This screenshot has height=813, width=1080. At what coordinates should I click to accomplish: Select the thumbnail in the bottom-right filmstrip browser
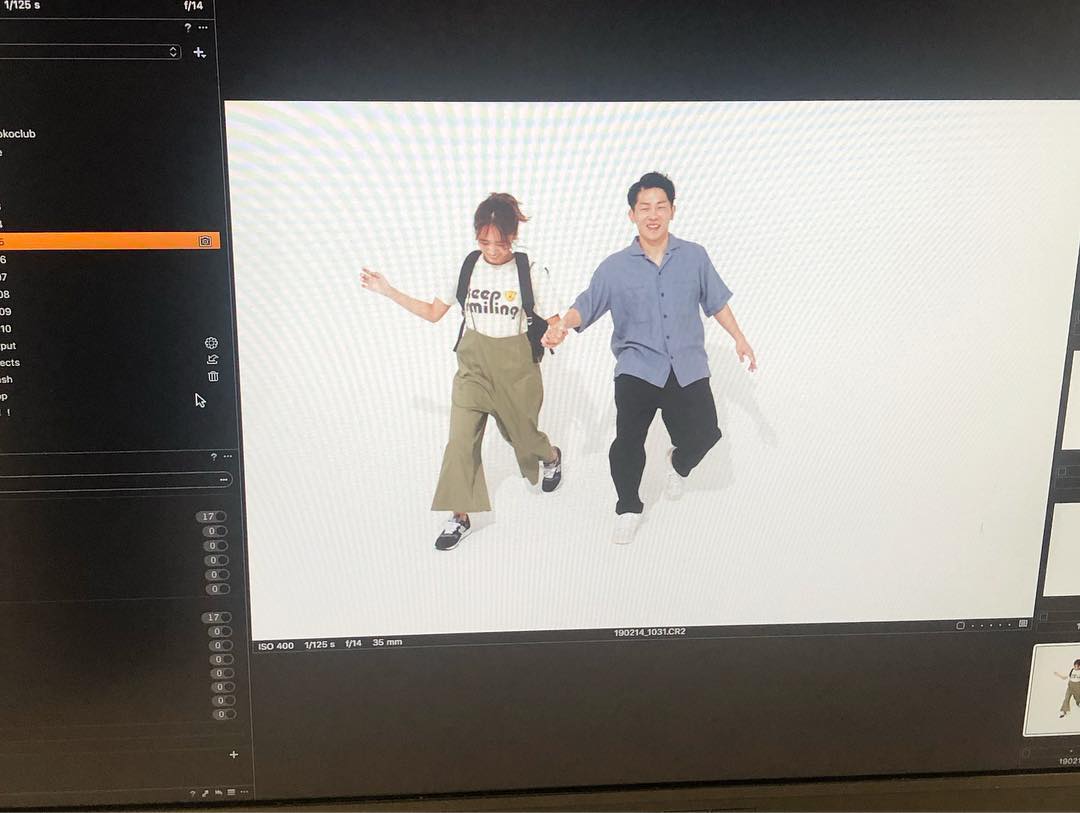1053,689
